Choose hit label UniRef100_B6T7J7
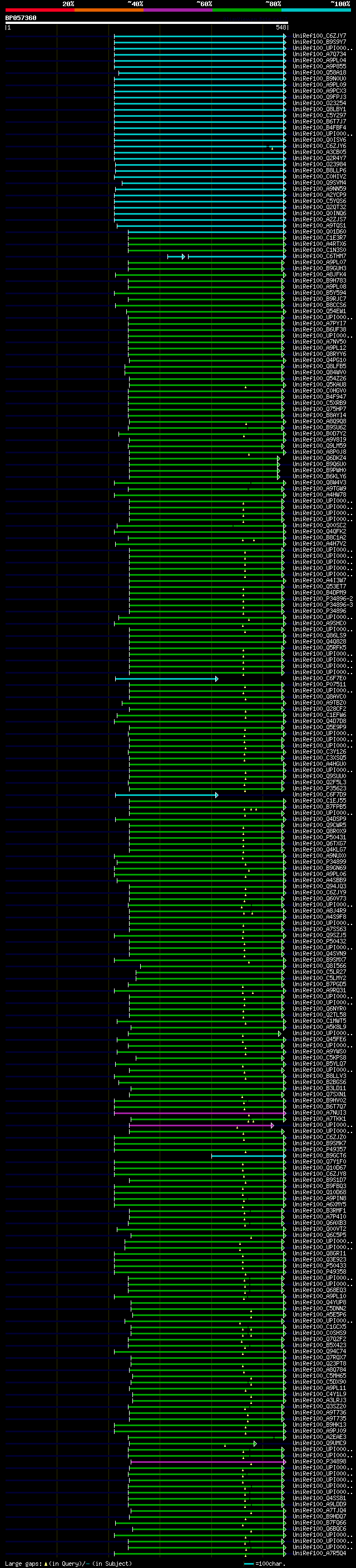This screenshot has height=1568, width=356. [x=319, y=121]
